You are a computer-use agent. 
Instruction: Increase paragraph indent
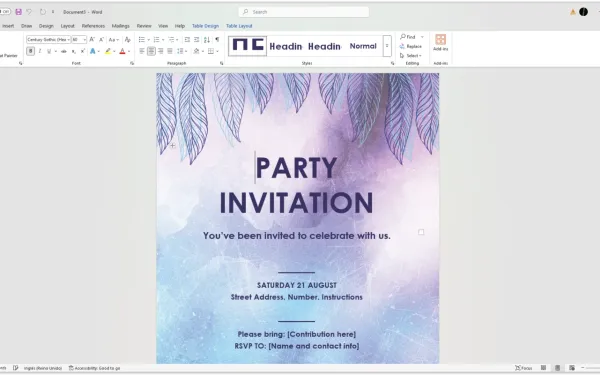tap(197, 39)
